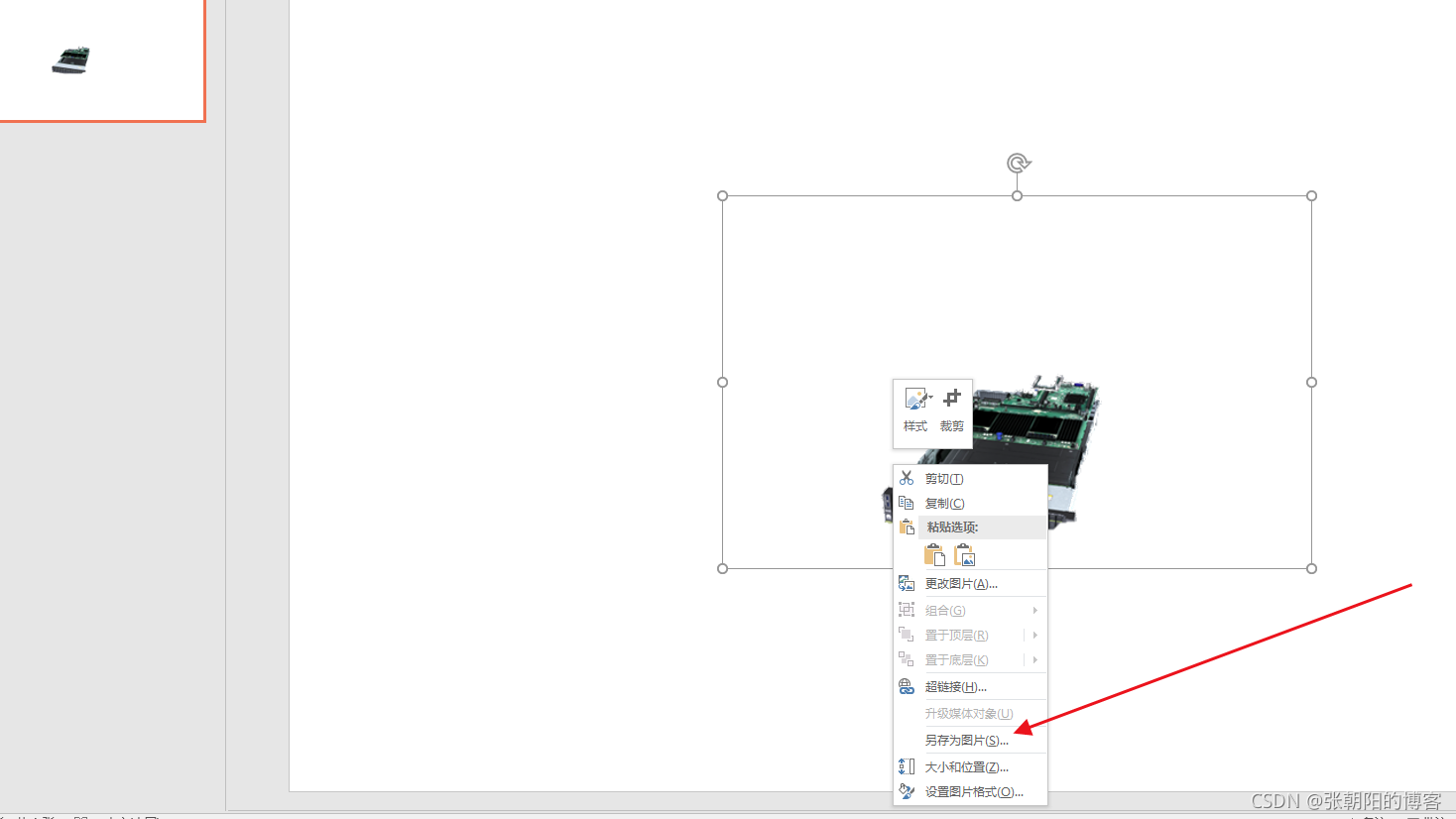Click the format picture icon

click(x=907, y=791)
